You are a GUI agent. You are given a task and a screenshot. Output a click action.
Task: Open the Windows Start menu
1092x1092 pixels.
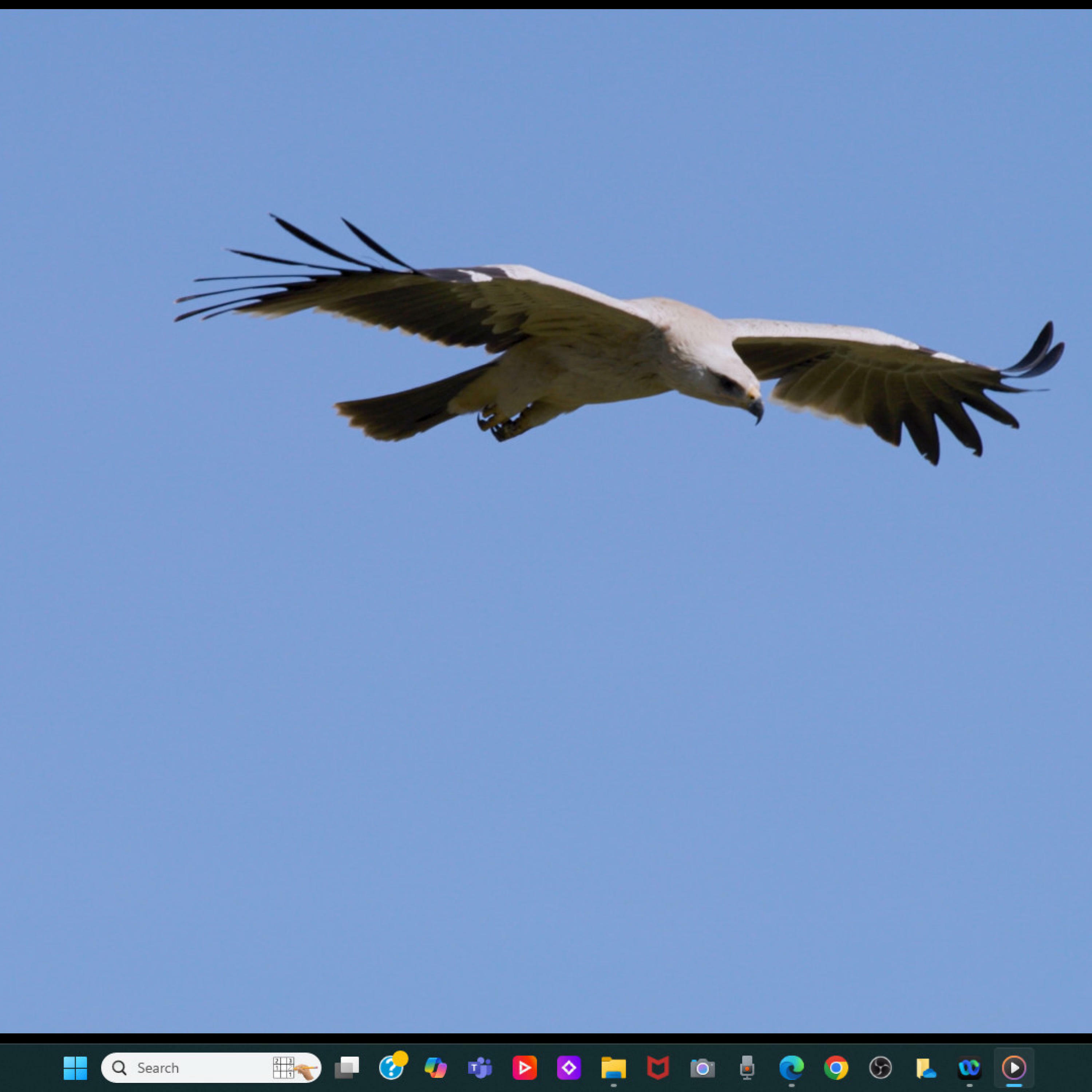(75, 1068)
